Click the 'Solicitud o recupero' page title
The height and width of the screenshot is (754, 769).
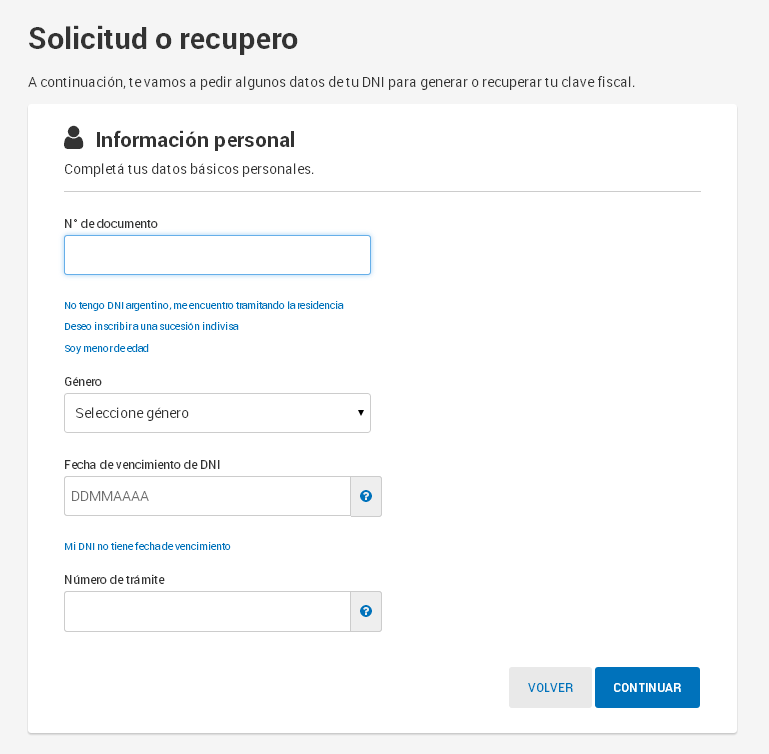click(163, 39)
